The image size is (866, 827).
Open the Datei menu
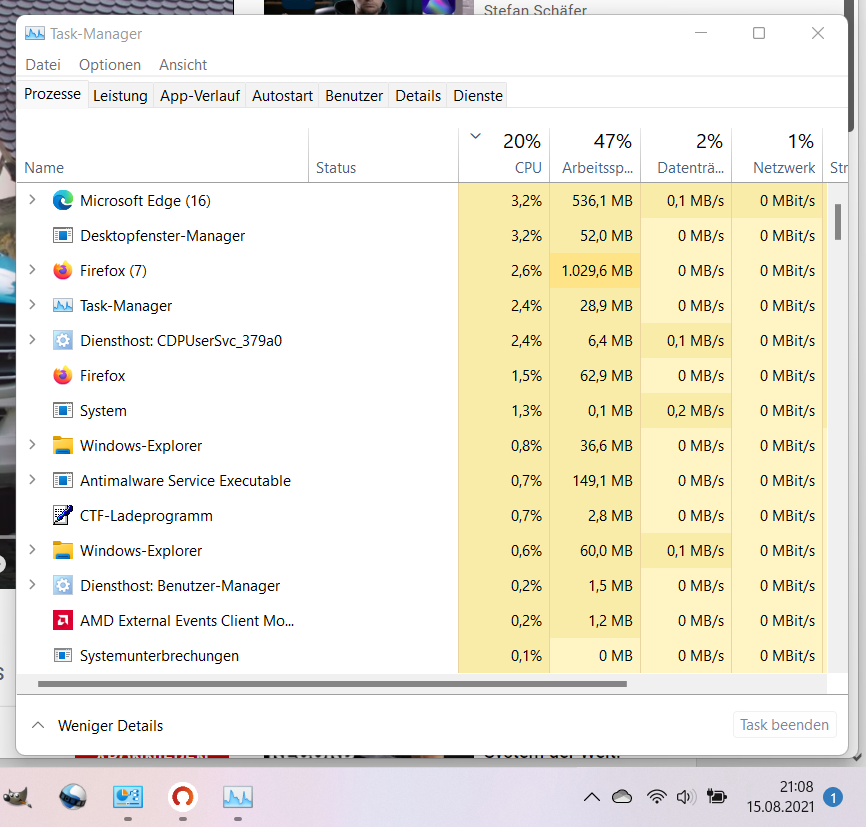(x=43, y=65)
